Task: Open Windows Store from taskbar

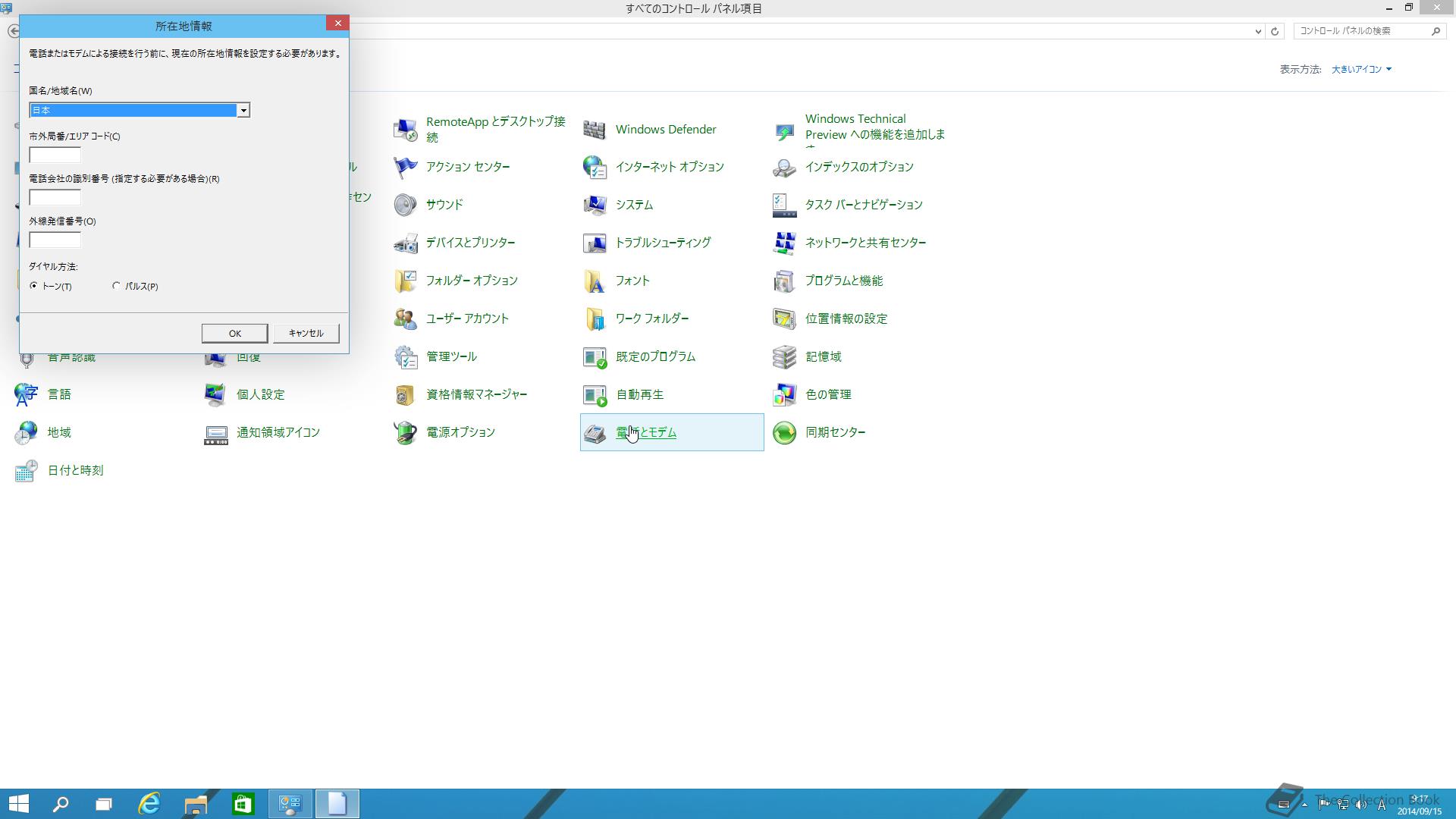Action: (x=243, y=804)
